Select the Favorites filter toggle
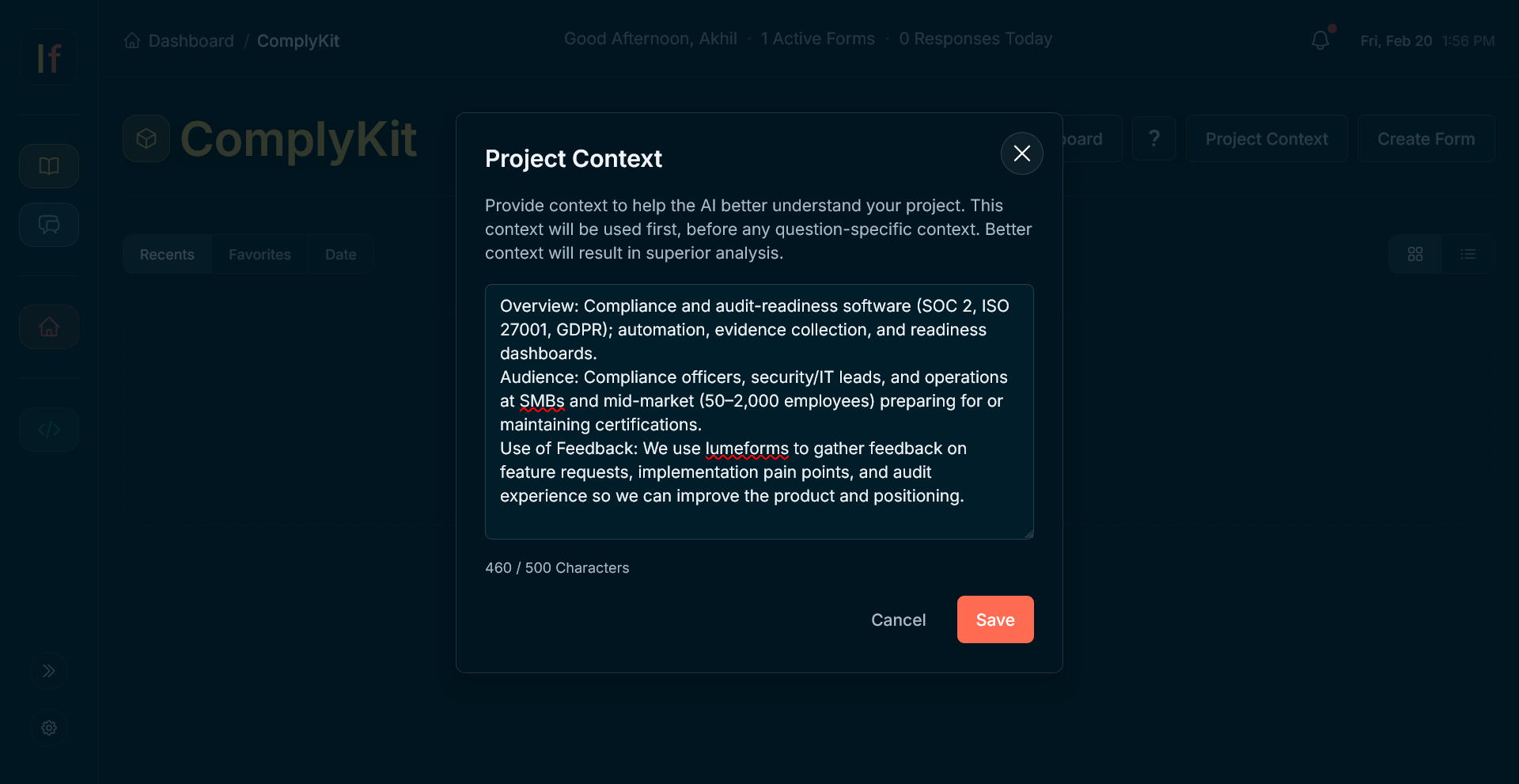The height and width of the screenshot is (784, 1519). [x=259, y=254]
